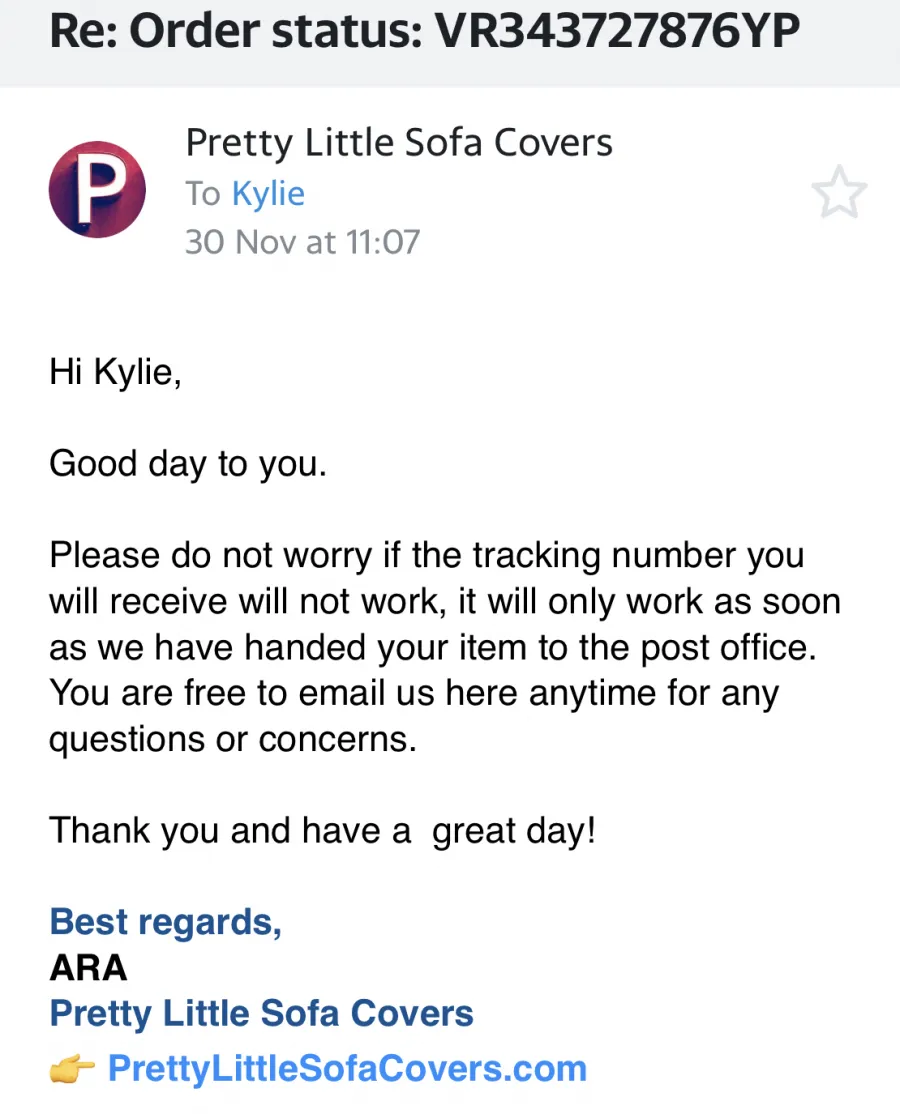Click the 30 Nov at 11:07 timestamp
The height and width of the screenshot is (1114, 900).
[303, 242]
